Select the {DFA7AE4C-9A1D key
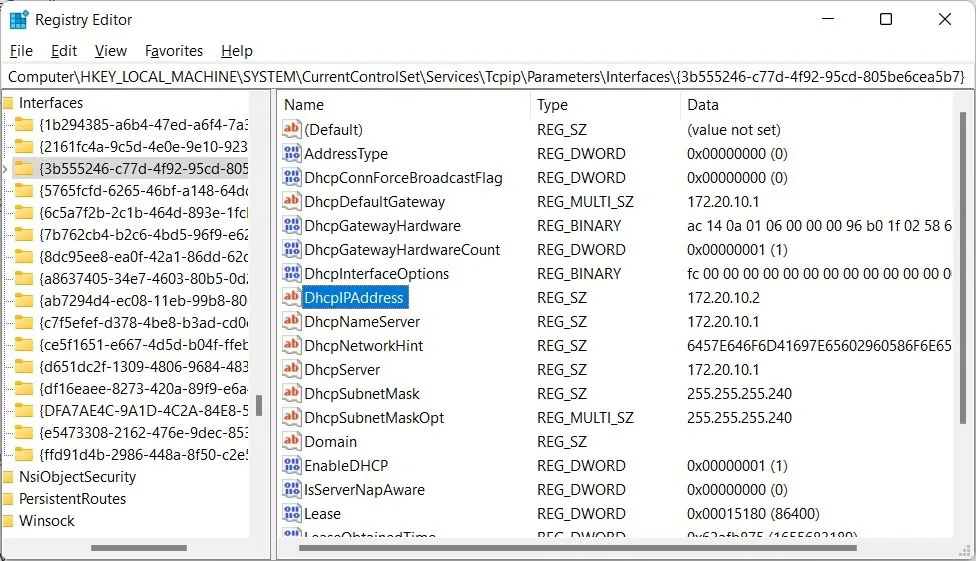 click(x=143, y=410)
